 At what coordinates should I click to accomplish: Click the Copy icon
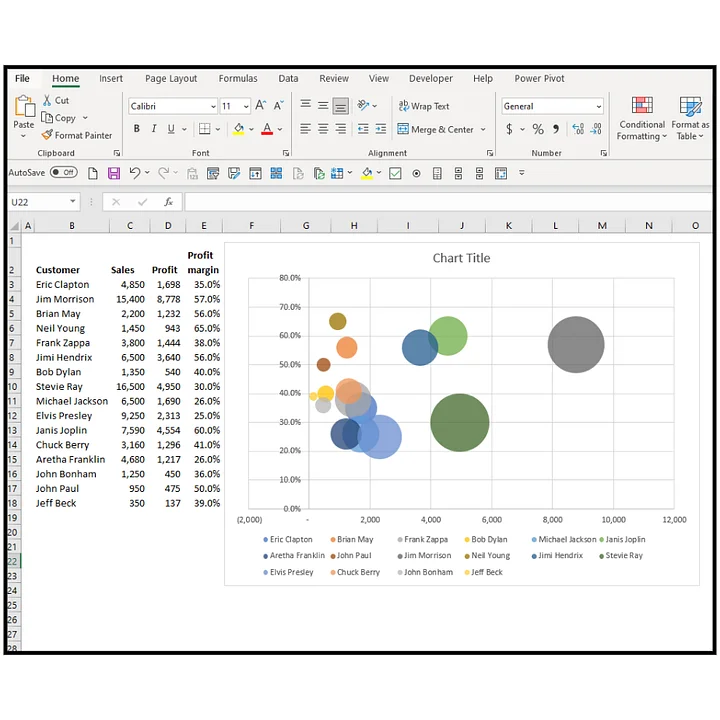coord(47,118)
